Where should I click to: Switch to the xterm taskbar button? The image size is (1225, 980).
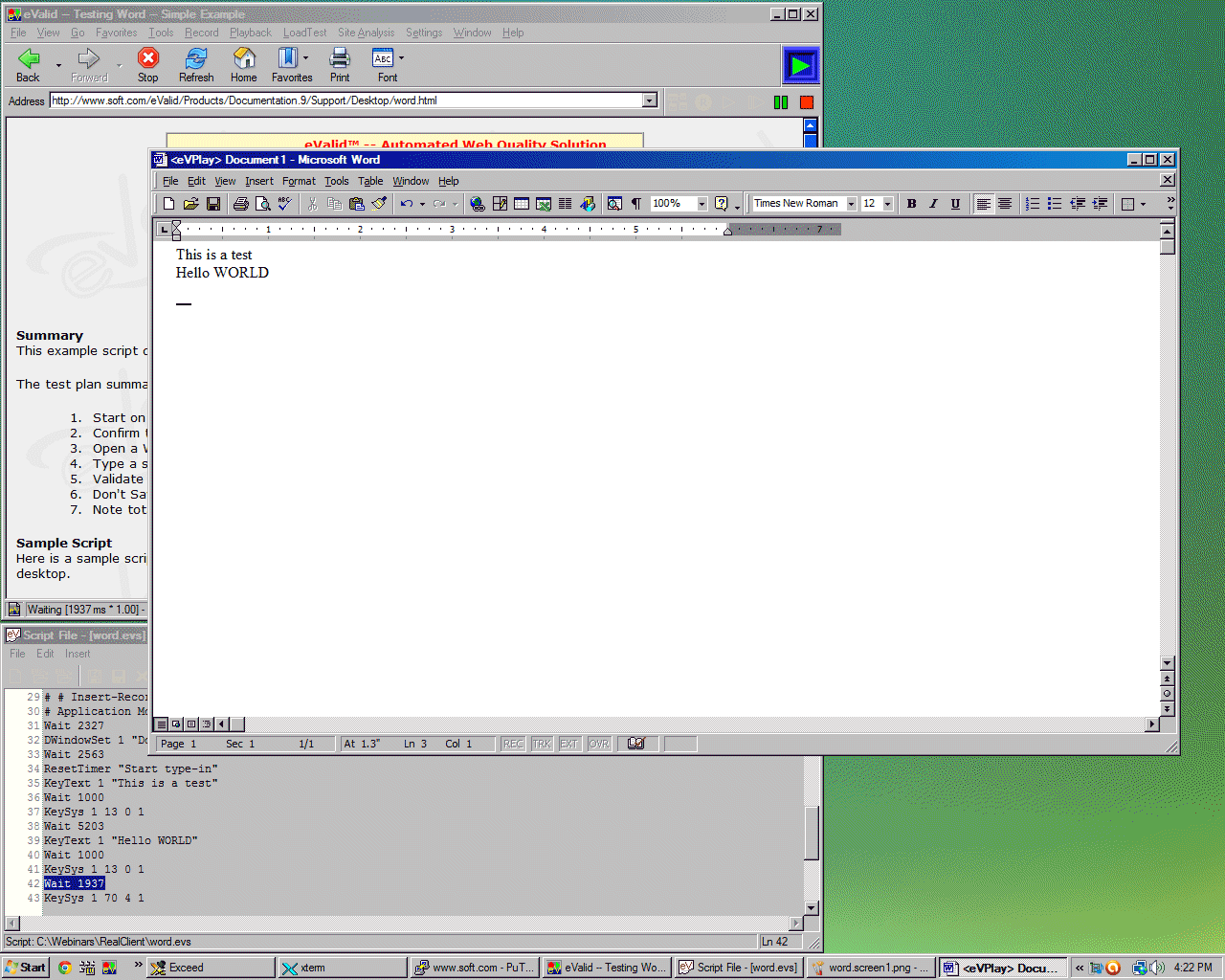click(x=343, y=968)
